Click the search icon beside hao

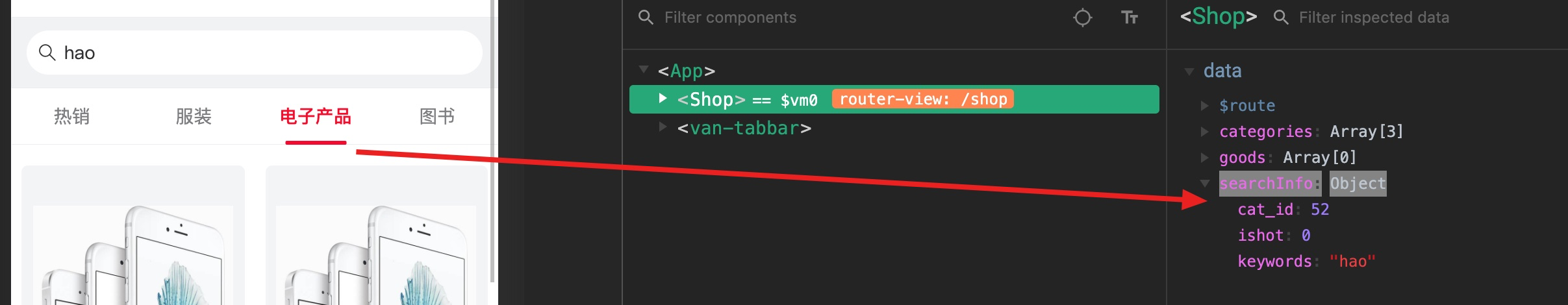[x=47, y=52]
